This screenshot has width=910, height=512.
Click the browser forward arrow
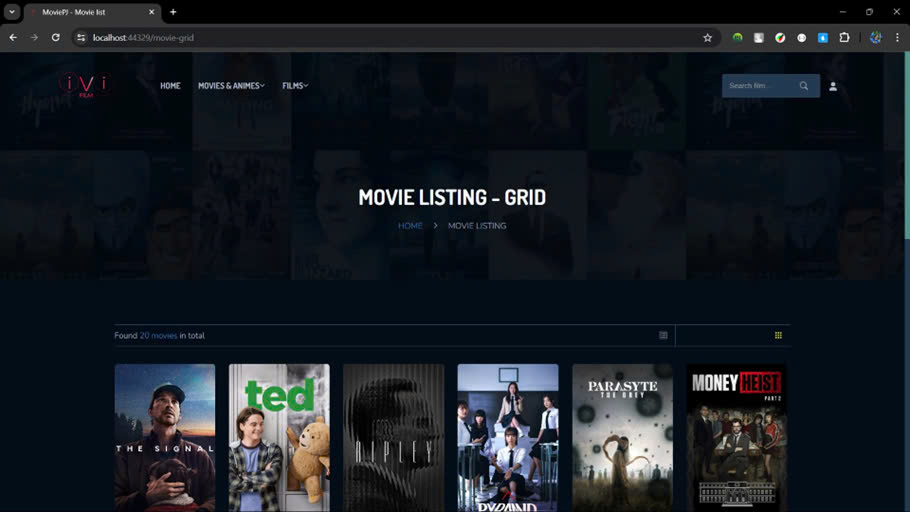34,38
